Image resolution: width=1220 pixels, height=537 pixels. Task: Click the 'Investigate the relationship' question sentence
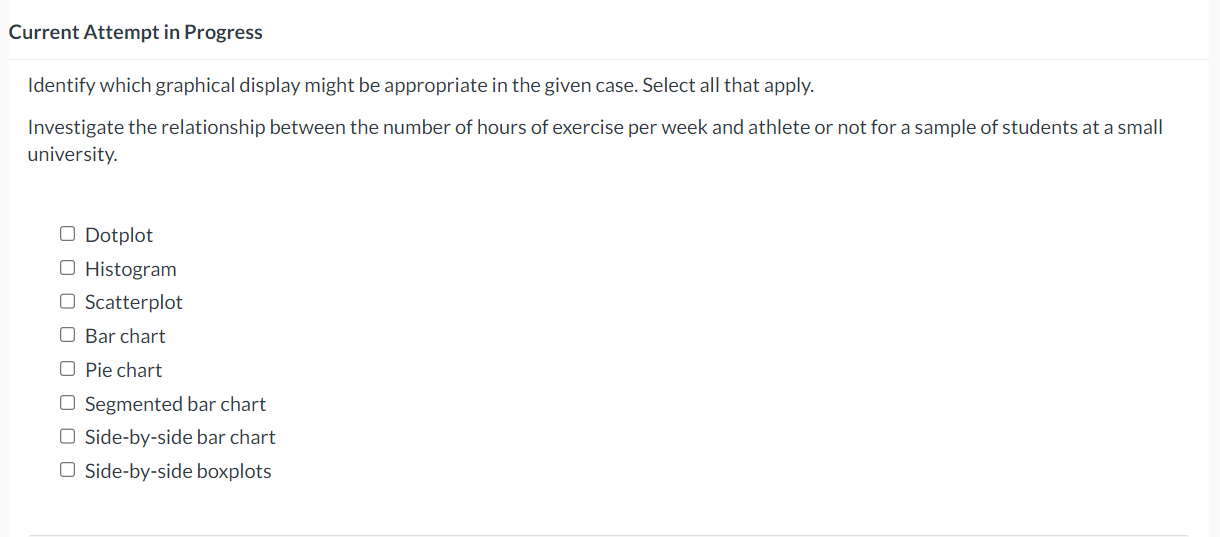click(595, 141)
